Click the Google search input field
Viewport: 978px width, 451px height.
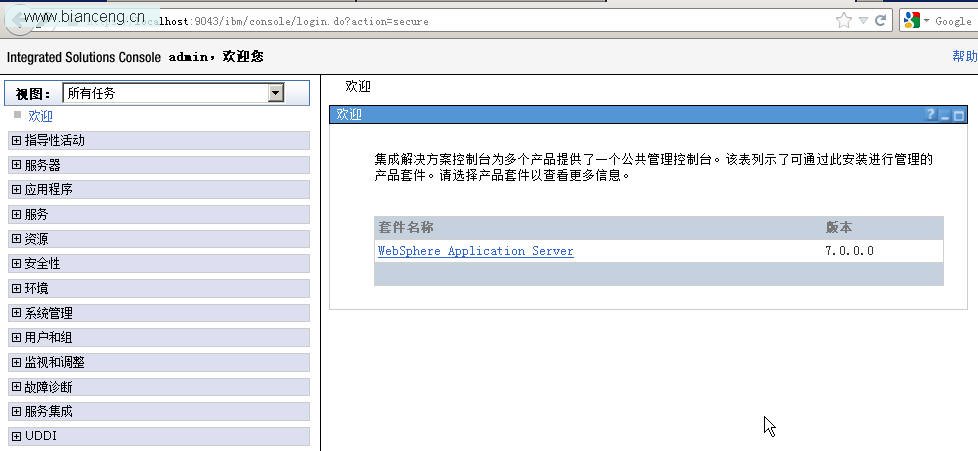click(953, 21)
